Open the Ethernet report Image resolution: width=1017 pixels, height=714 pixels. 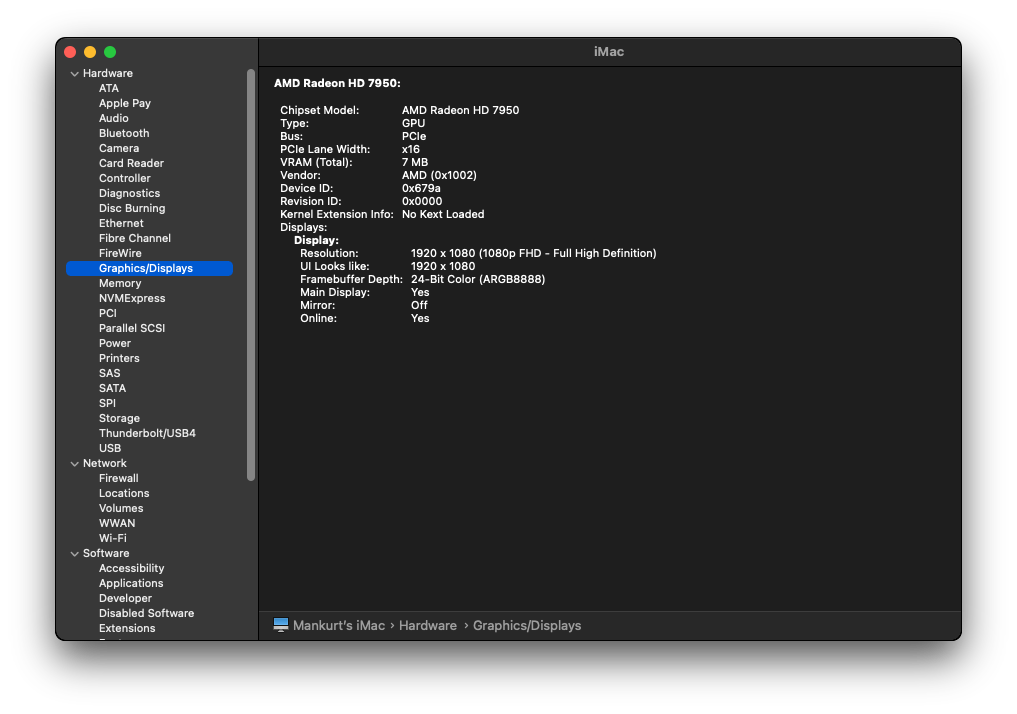pyautogui.click(x=120, y=222)
